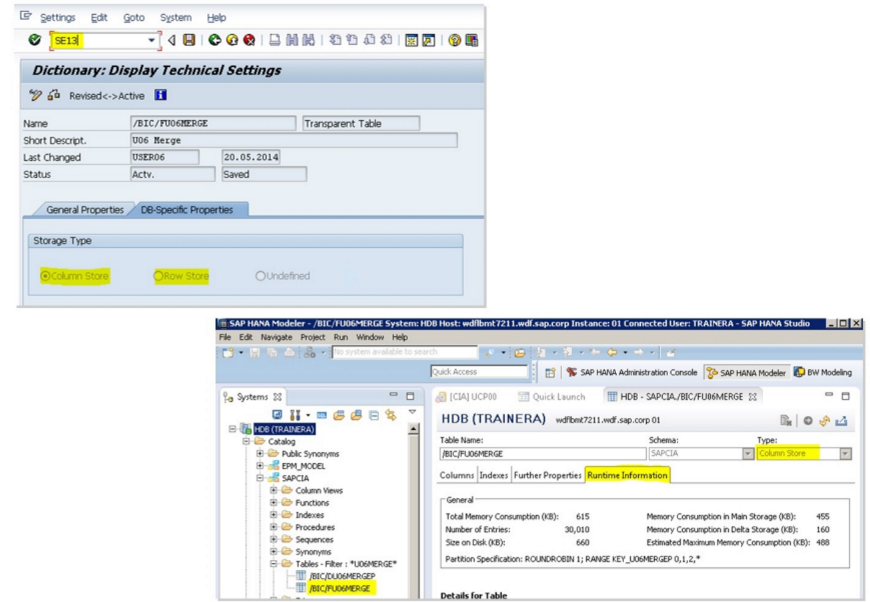
Task: Click the Table Name field /BIC/FU06MERGE
Action: 542,454
